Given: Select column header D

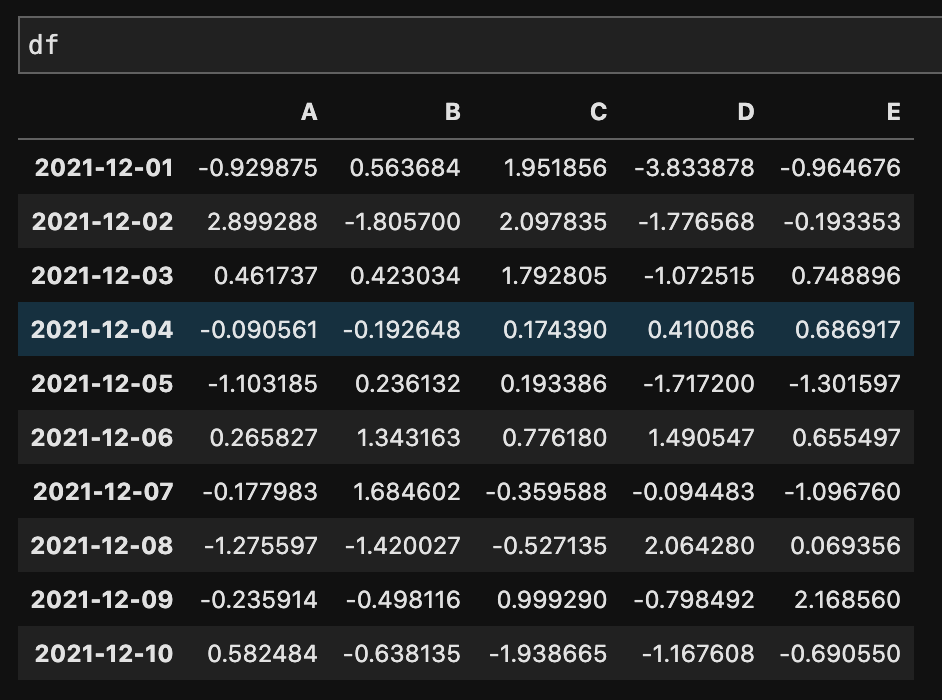Looking at the screenshot, I should pos(746,112).
